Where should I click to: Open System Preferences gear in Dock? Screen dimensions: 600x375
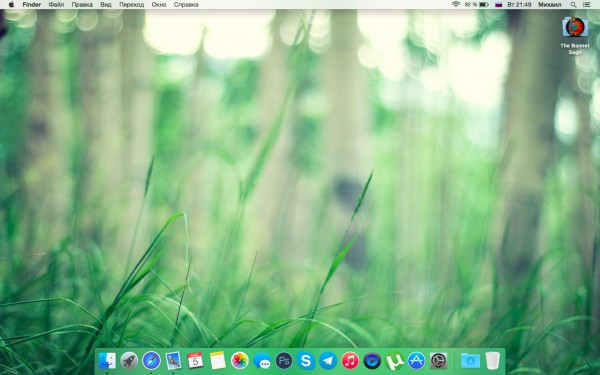click(439, 361)
